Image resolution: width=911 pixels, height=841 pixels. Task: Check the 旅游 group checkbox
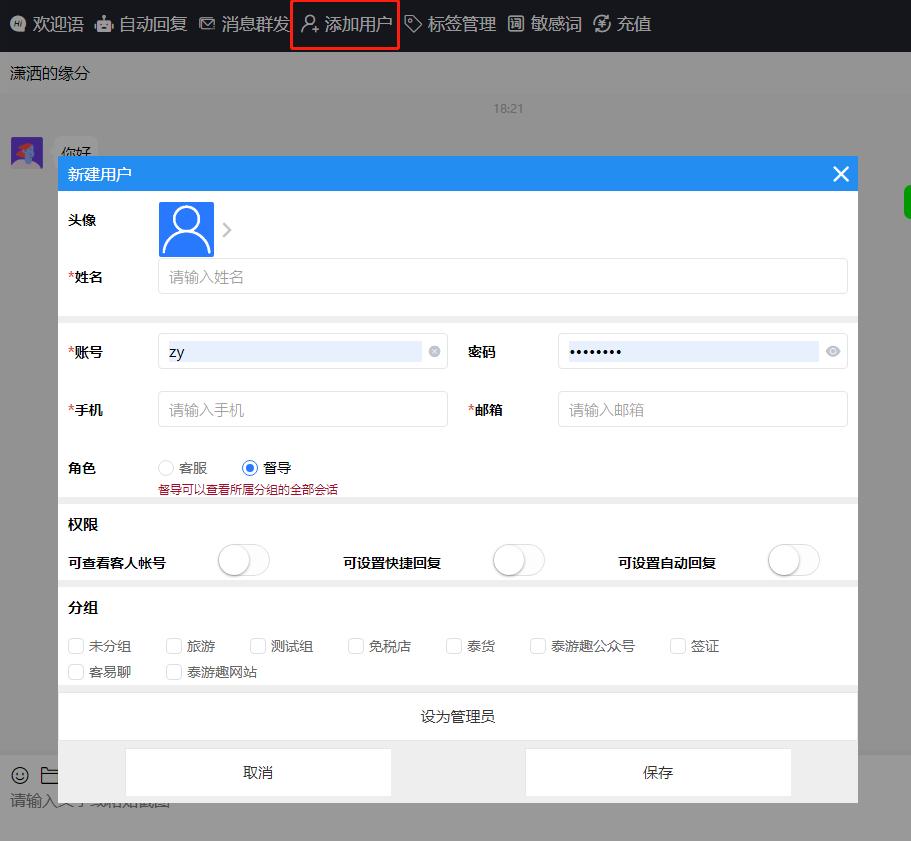coord(174,646)
